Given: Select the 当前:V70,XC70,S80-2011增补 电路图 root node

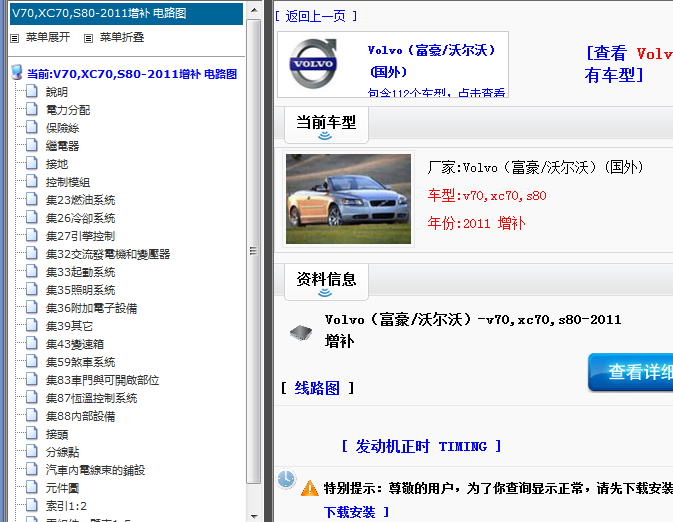Looking at the screenshot, I should [x=132, y=74].
